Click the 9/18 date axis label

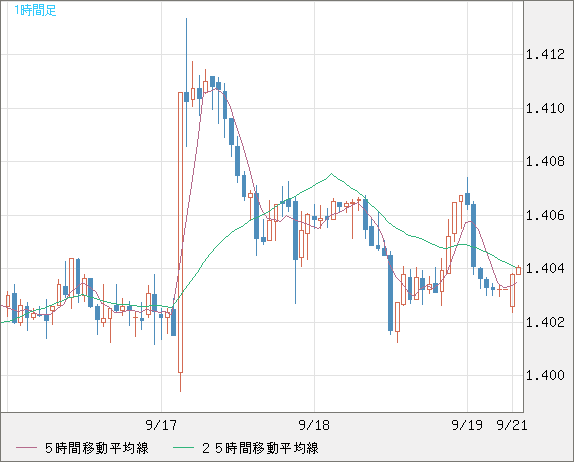pos(314,425)
